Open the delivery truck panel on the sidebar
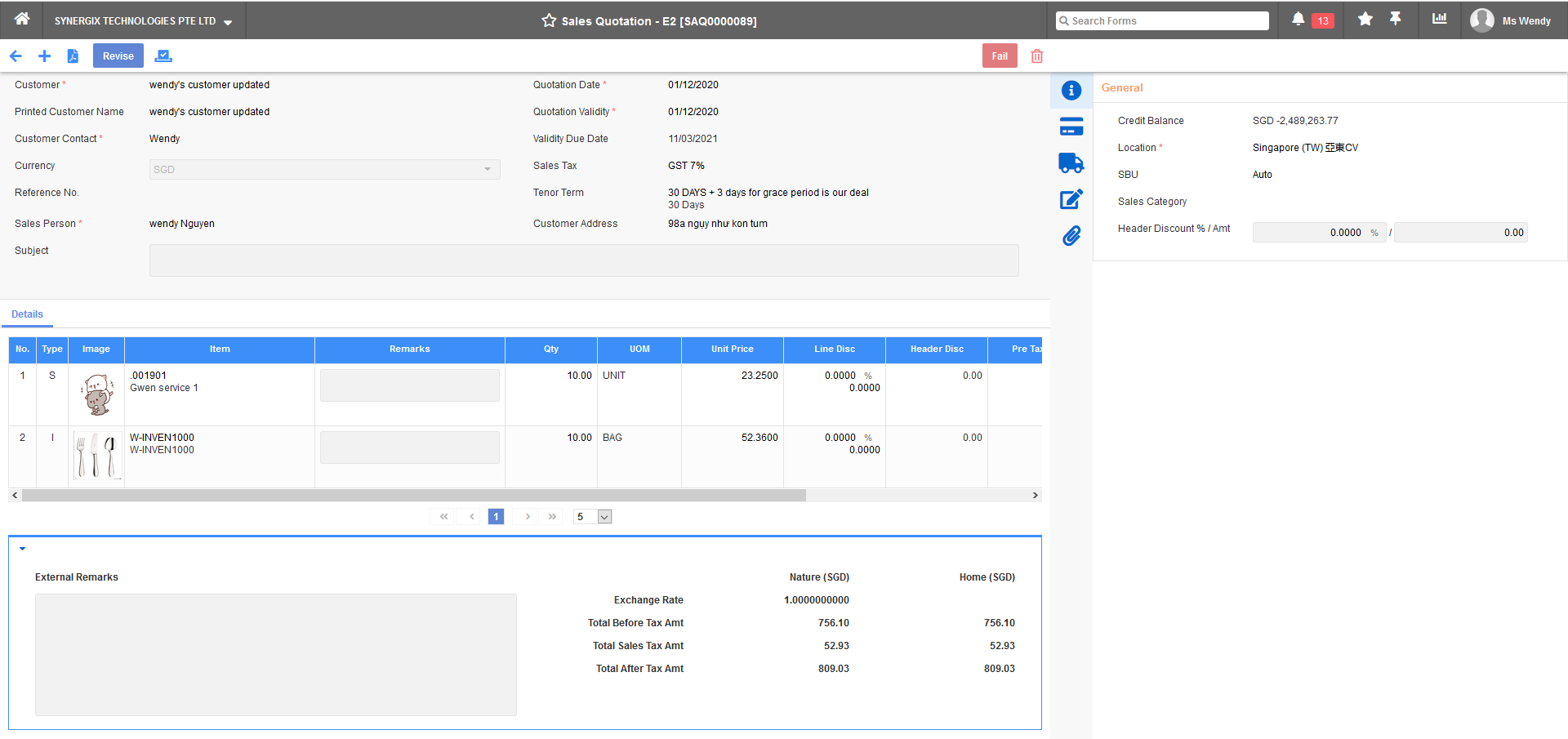 point(1071,162)
